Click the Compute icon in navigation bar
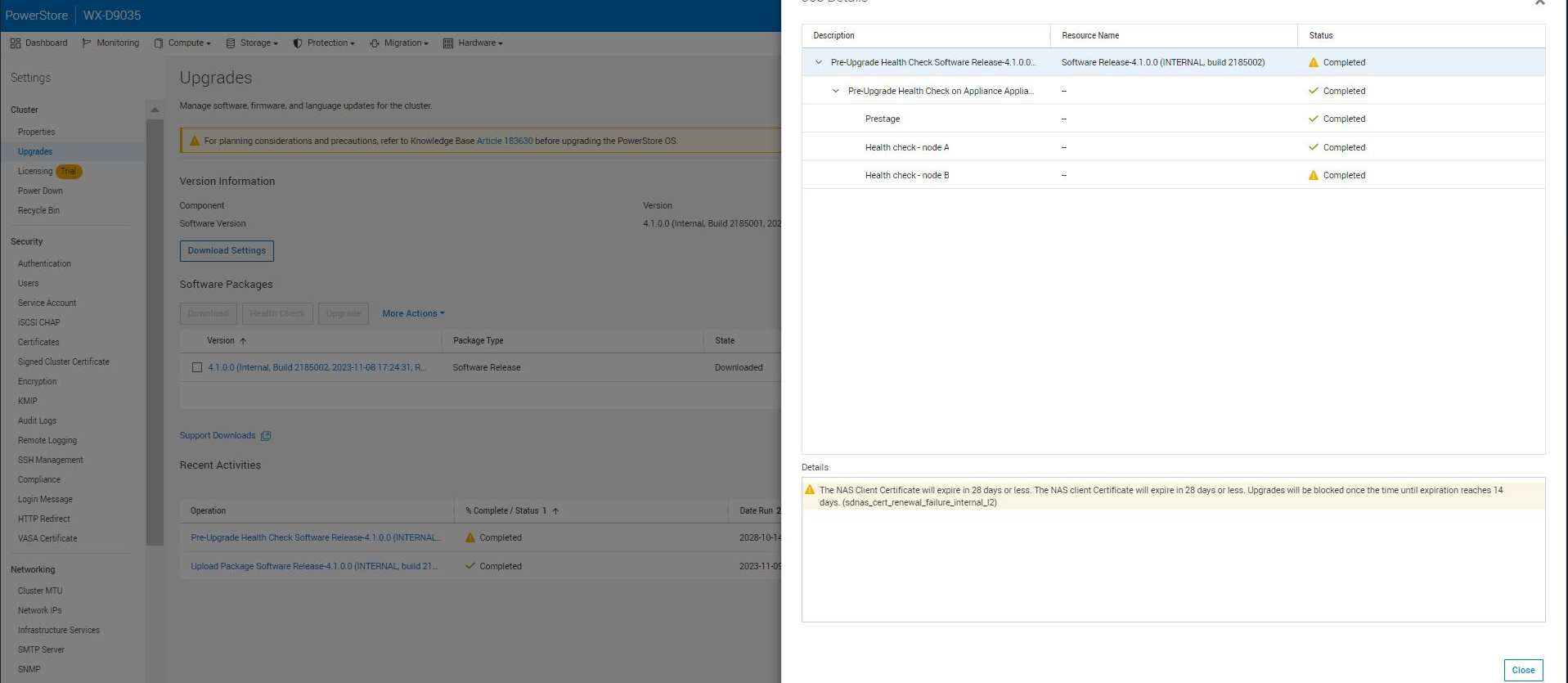1568x683 pixels. (x=159, y=43)
